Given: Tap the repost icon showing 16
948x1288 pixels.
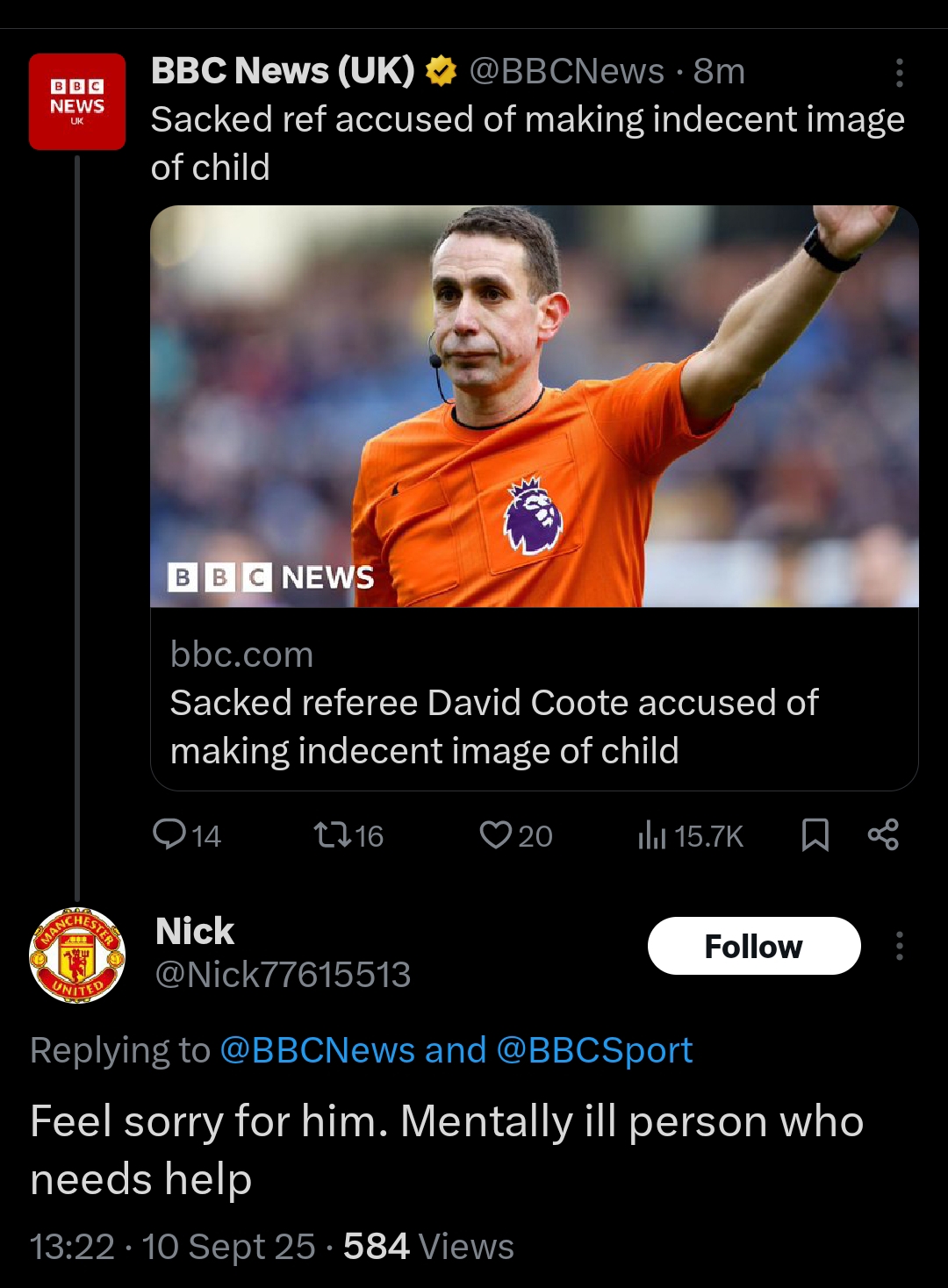Looking at the screenshot, I should coord(333,834).
